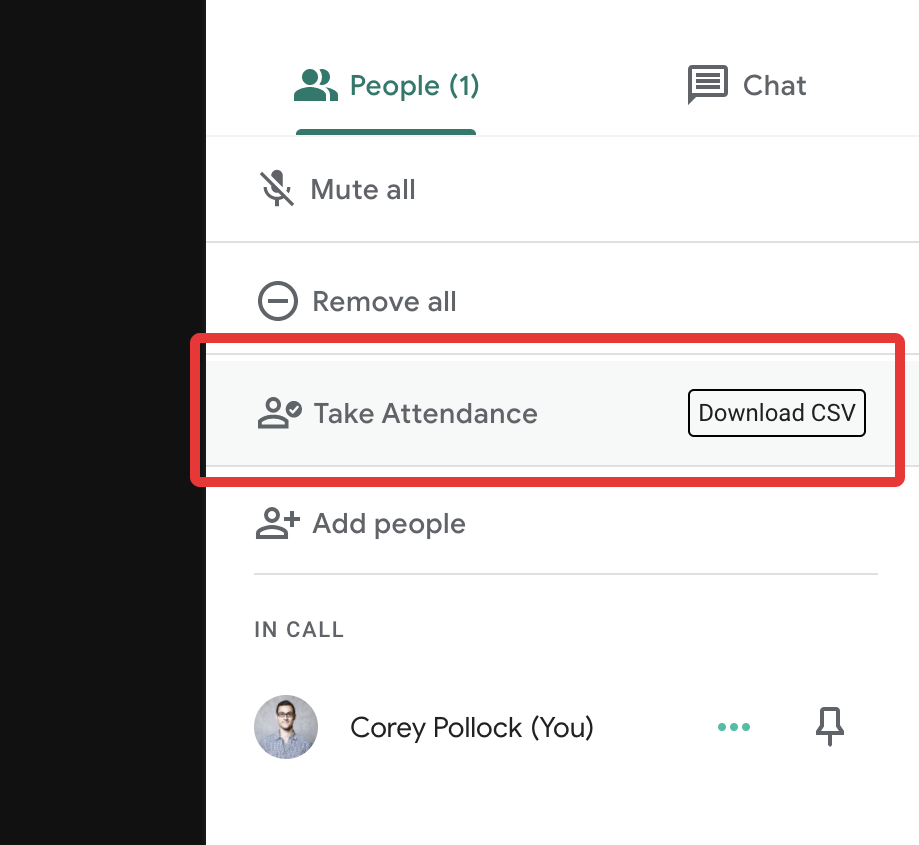Click the Take Attendance person-check icon

280,413
